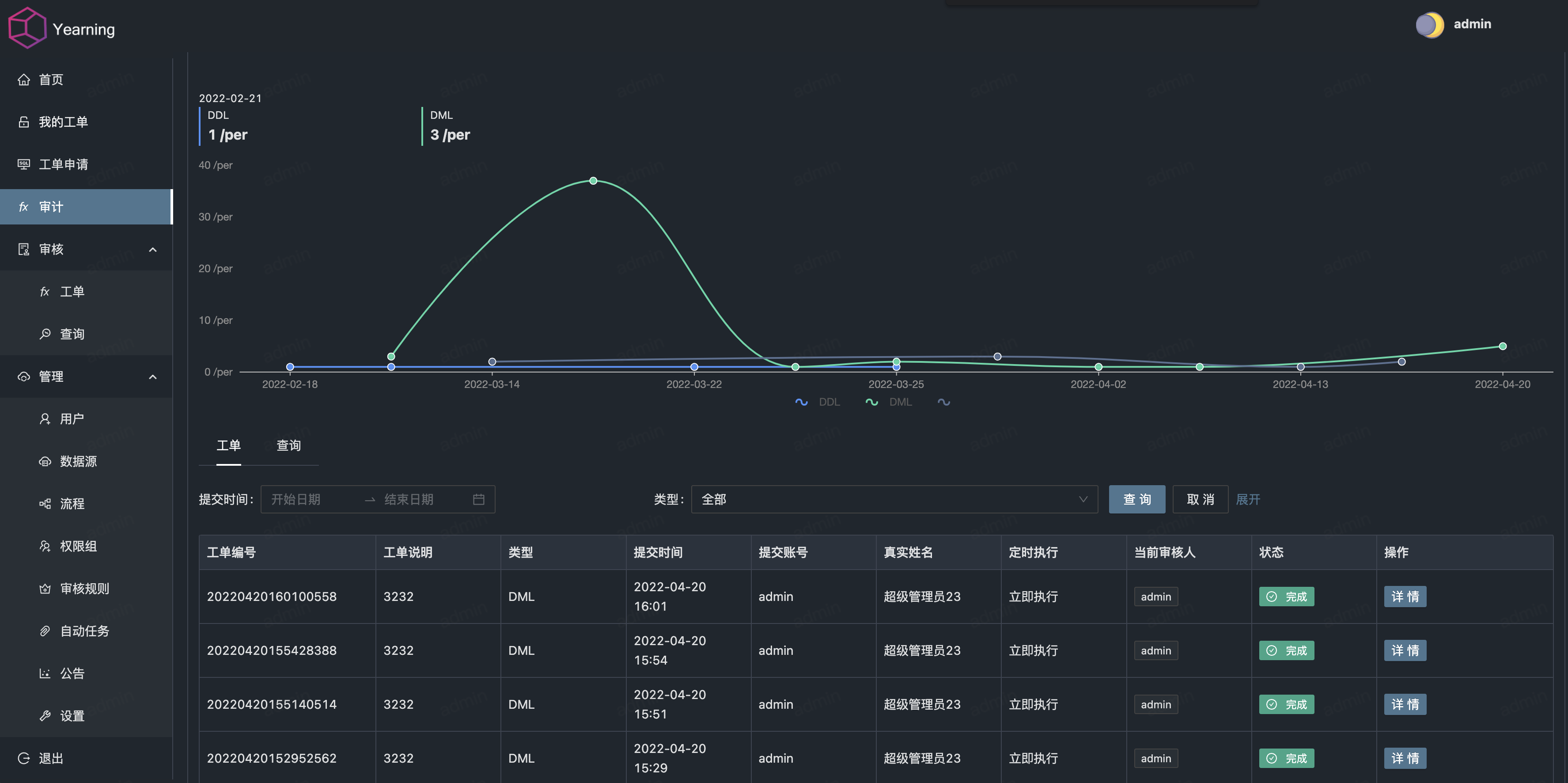The height and width of the screenshot is (783, 1568).
Task: Toggle the dark mode moon switch
Action: (1429, 25)
